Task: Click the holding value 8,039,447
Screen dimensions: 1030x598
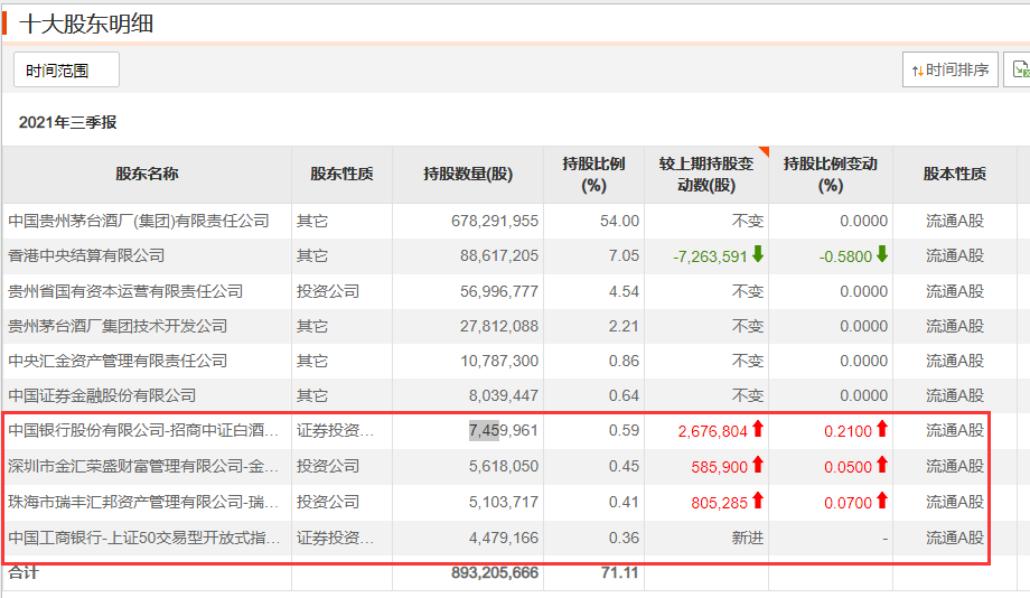Action: tap(503, 396)
